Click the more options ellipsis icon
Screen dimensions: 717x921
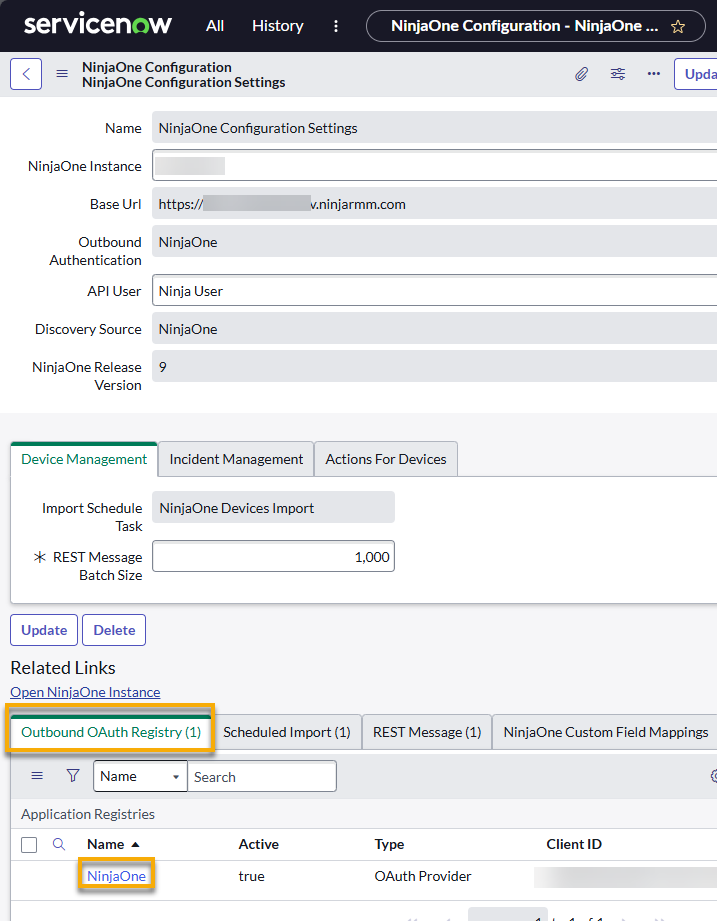pos(654,74)
